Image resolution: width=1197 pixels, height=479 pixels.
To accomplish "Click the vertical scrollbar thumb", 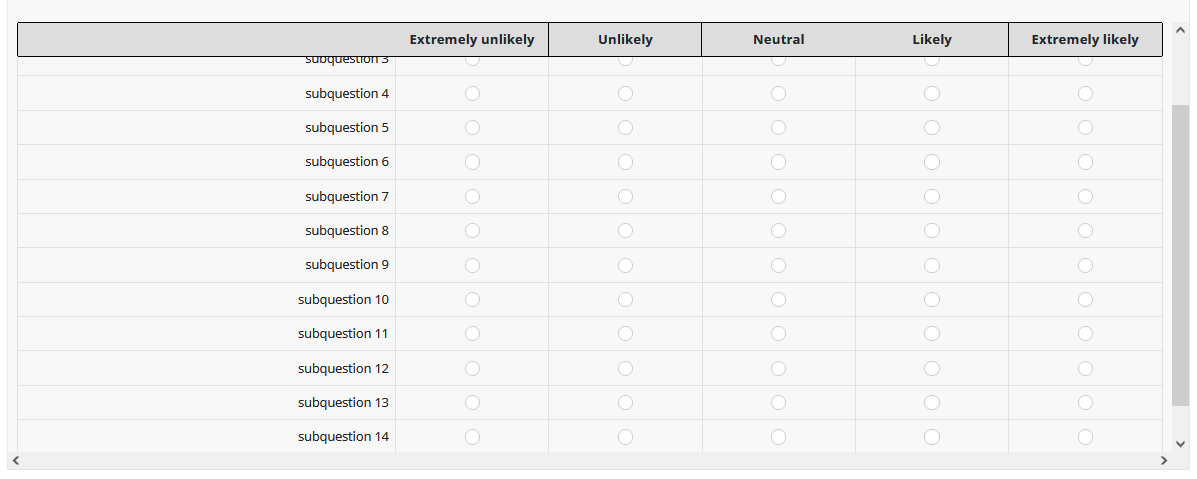I will 1180,255.
